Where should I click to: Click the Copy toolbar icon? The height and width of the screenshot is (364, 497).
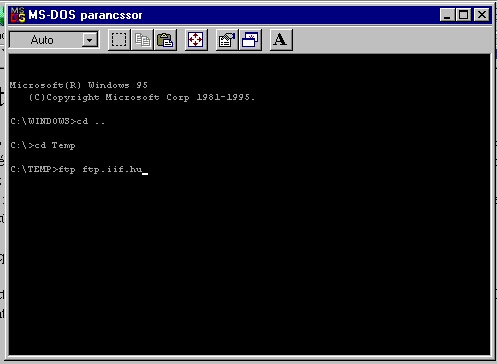(x=142, y=40)
